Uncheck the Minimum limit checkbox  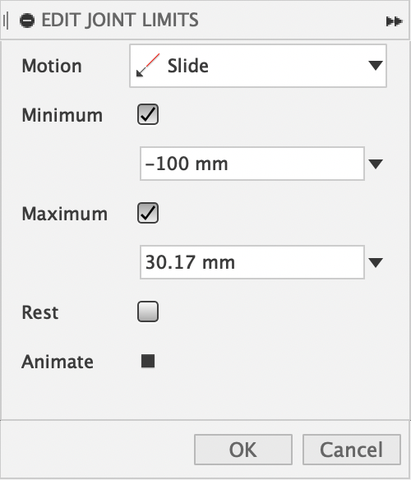(148, 114)
